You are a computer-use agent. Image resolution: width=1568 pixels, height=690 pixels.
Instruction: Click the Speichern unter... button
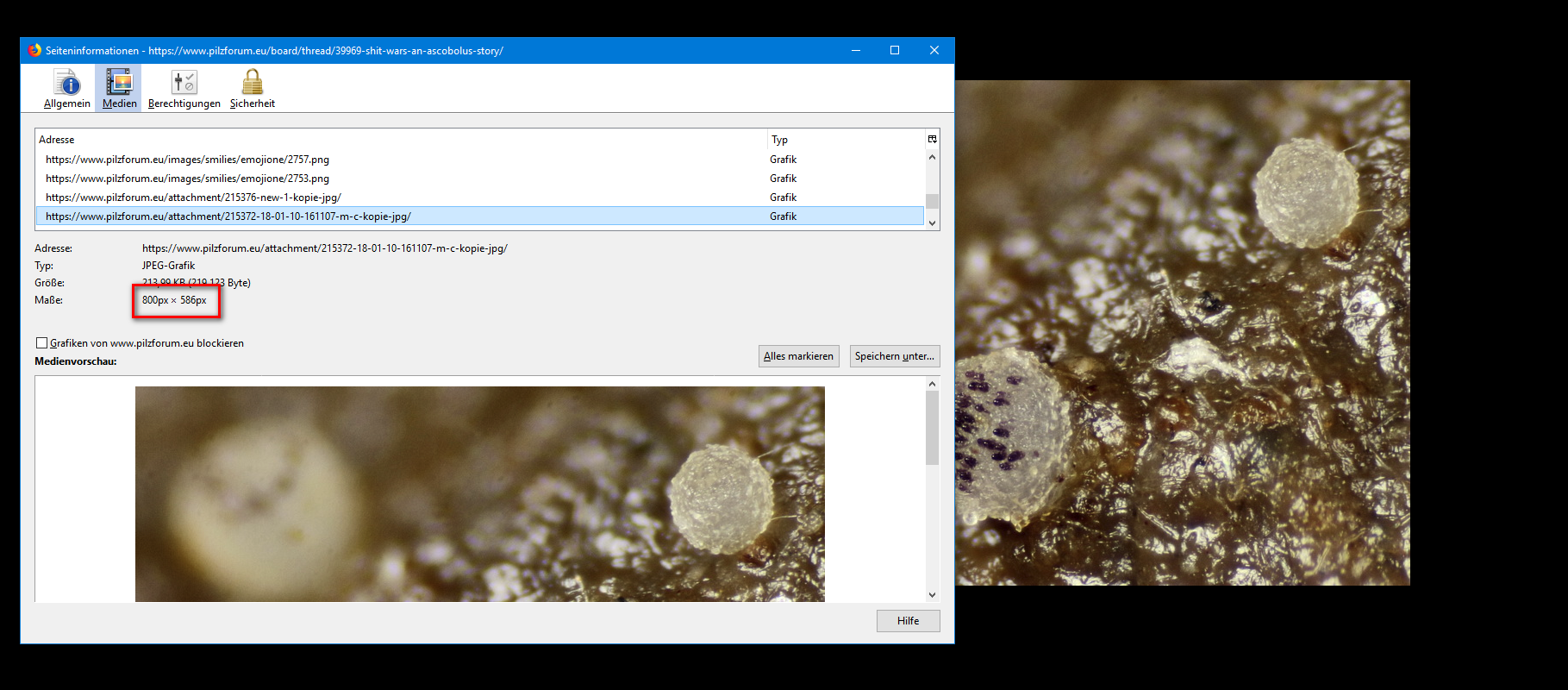(894, 356)
